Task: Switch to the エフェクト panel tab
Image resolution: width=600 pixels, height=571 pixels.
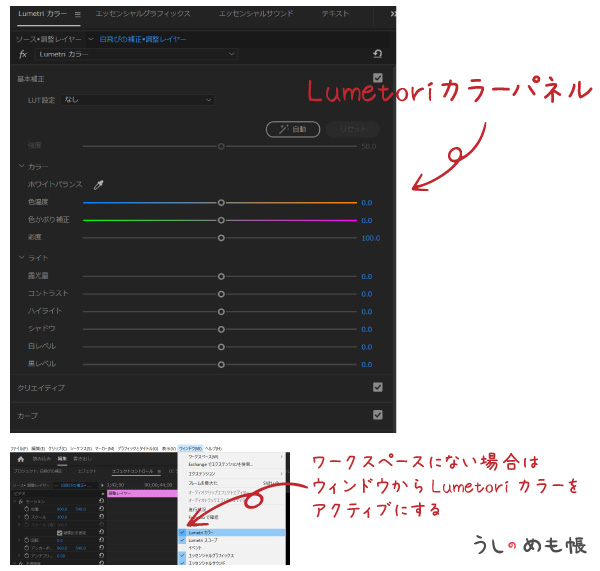Action: [87, 471]
